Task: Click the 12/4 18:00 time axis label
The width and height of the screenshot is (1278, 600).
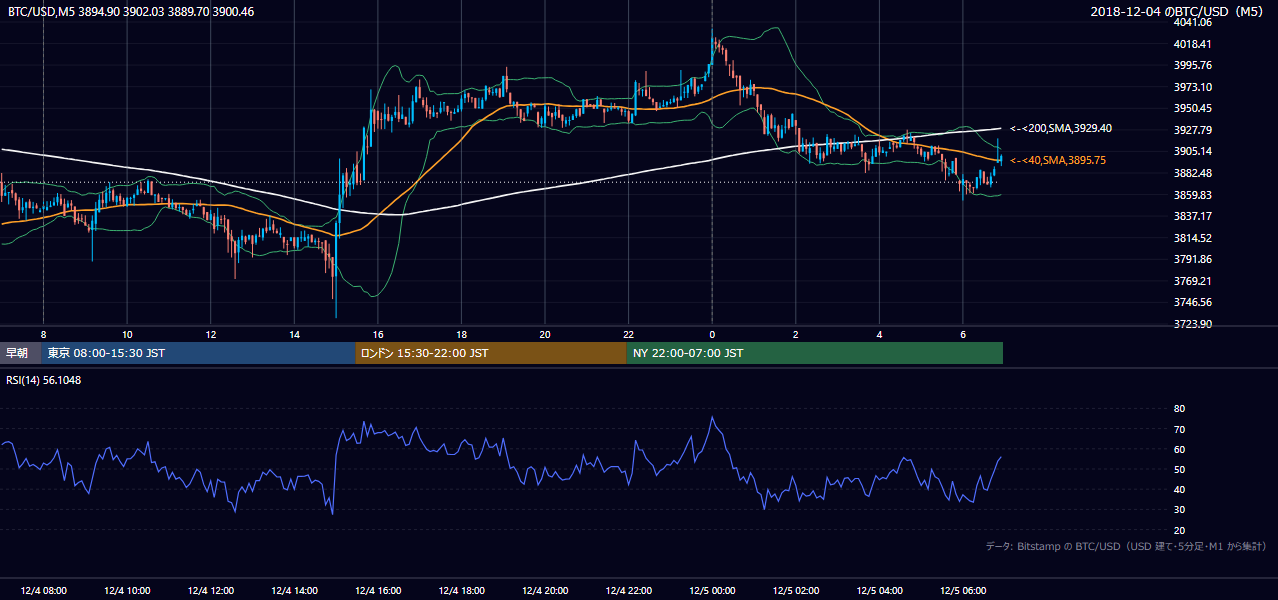Action: tap(462, 591)
